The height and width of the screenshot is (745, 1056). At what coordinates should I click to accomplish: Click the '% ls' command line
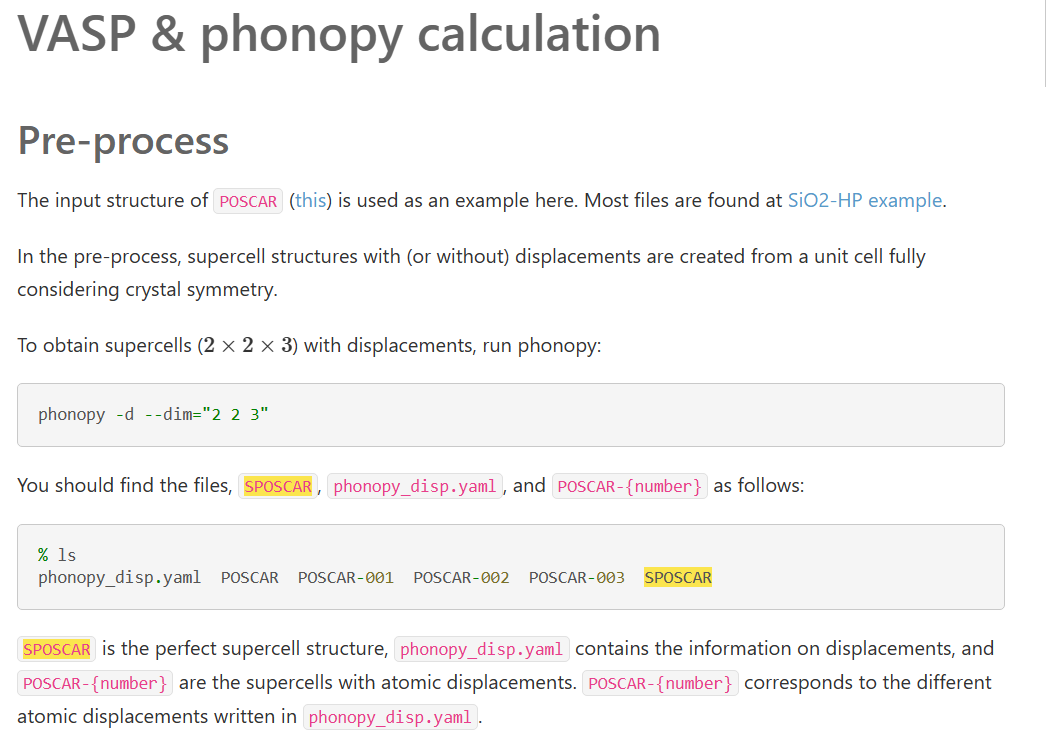[x=57, y=554]
